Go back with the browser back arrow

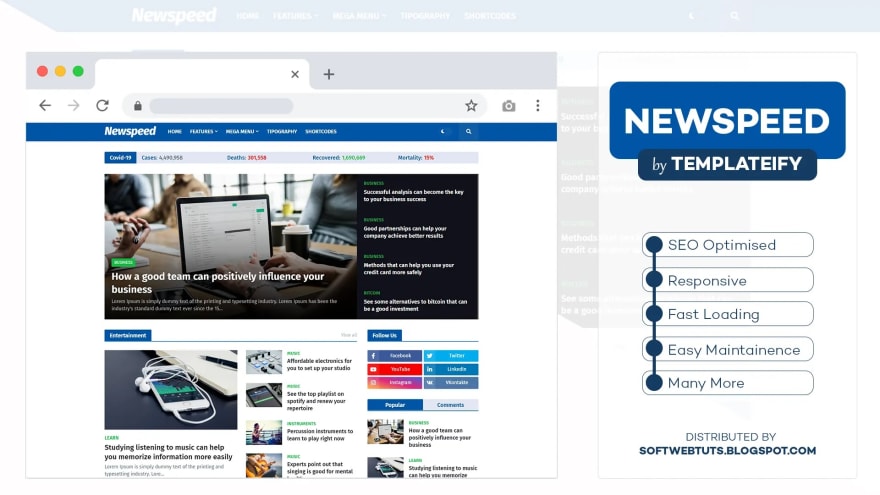coord(45,106)
